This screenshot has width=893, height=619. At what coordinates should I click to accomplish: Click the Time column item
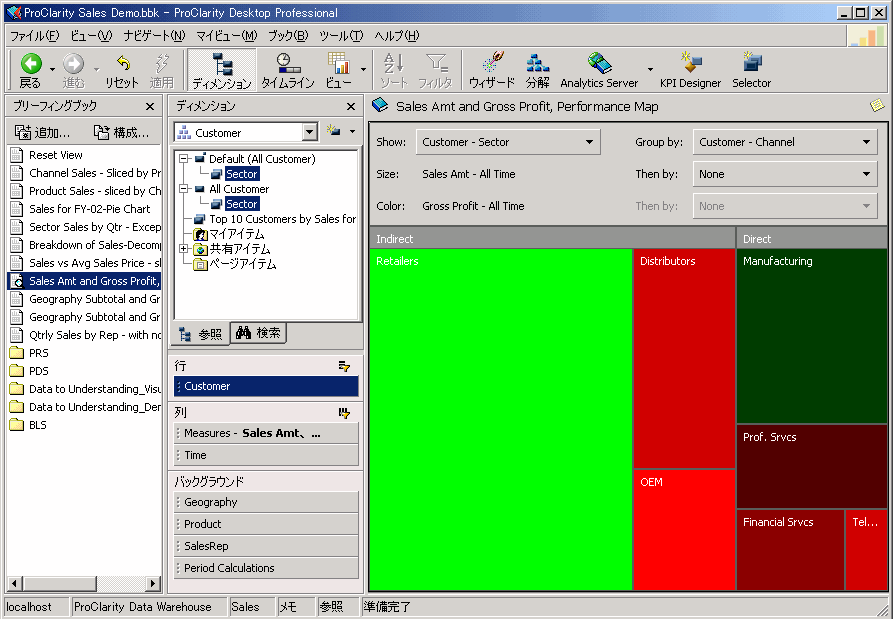pos(266,455)
